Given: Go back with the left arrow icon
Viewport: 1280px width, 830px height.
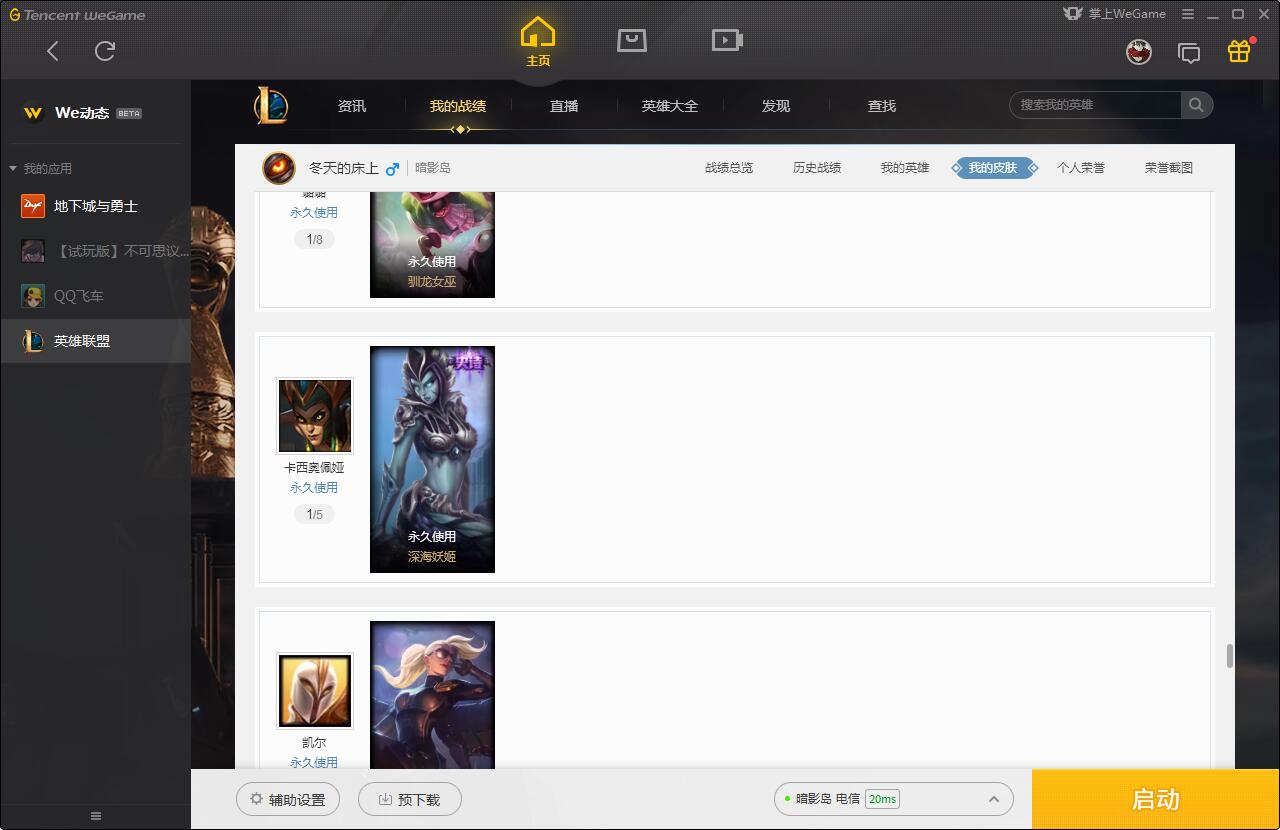Looking at the screenshot, I should pos(53,51).
